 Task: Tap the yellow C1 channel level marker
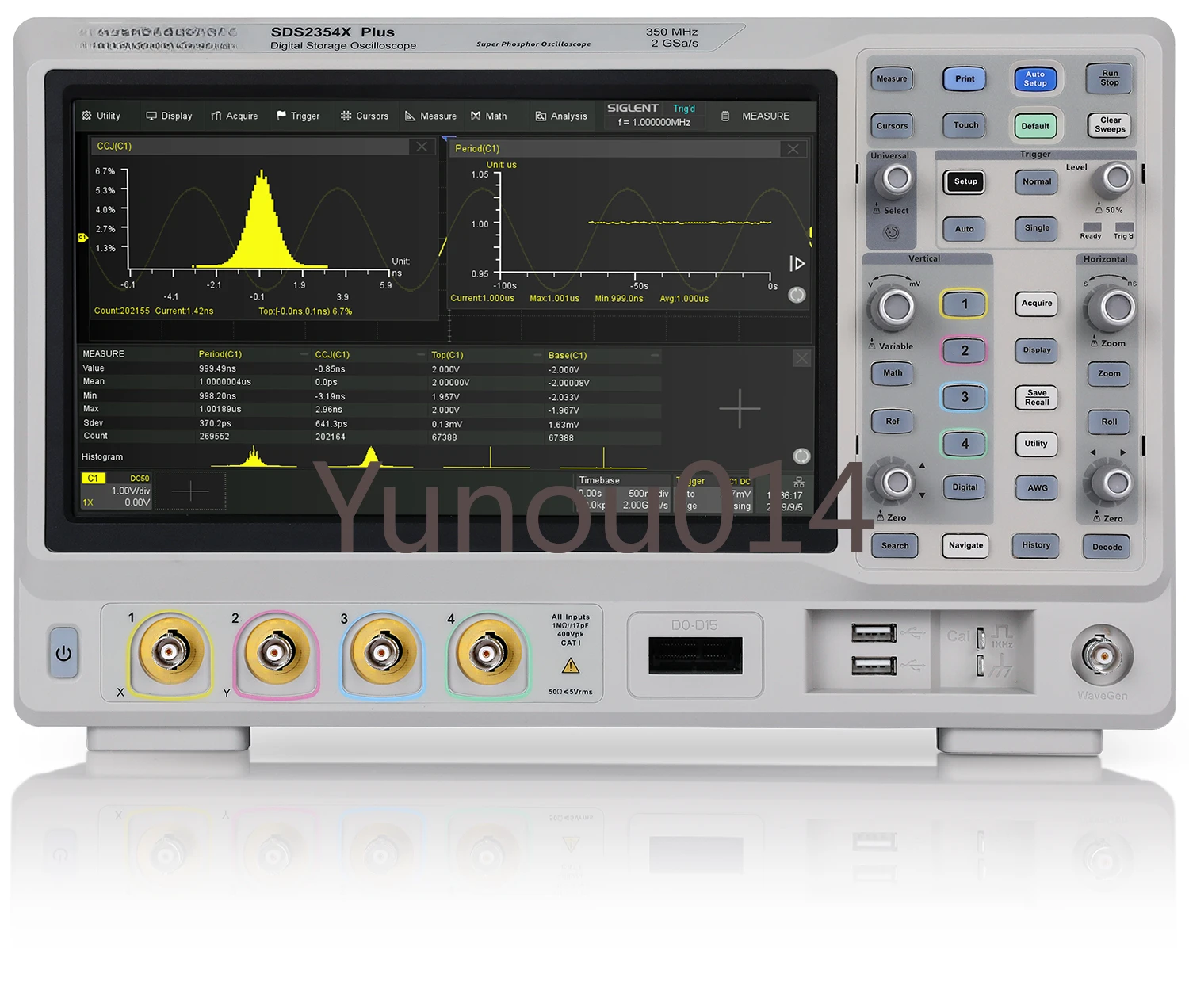[82, 238]
